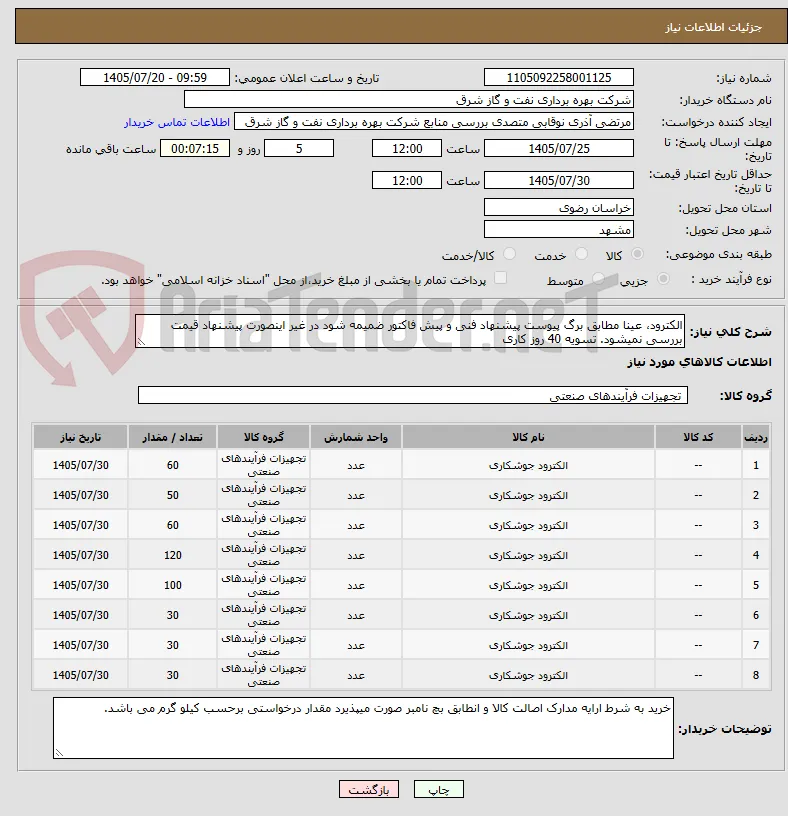The height and width of the screenshot is (816, 788).
Task: Click الکترود جوشکاری in row 1
Action: point(528,465)
